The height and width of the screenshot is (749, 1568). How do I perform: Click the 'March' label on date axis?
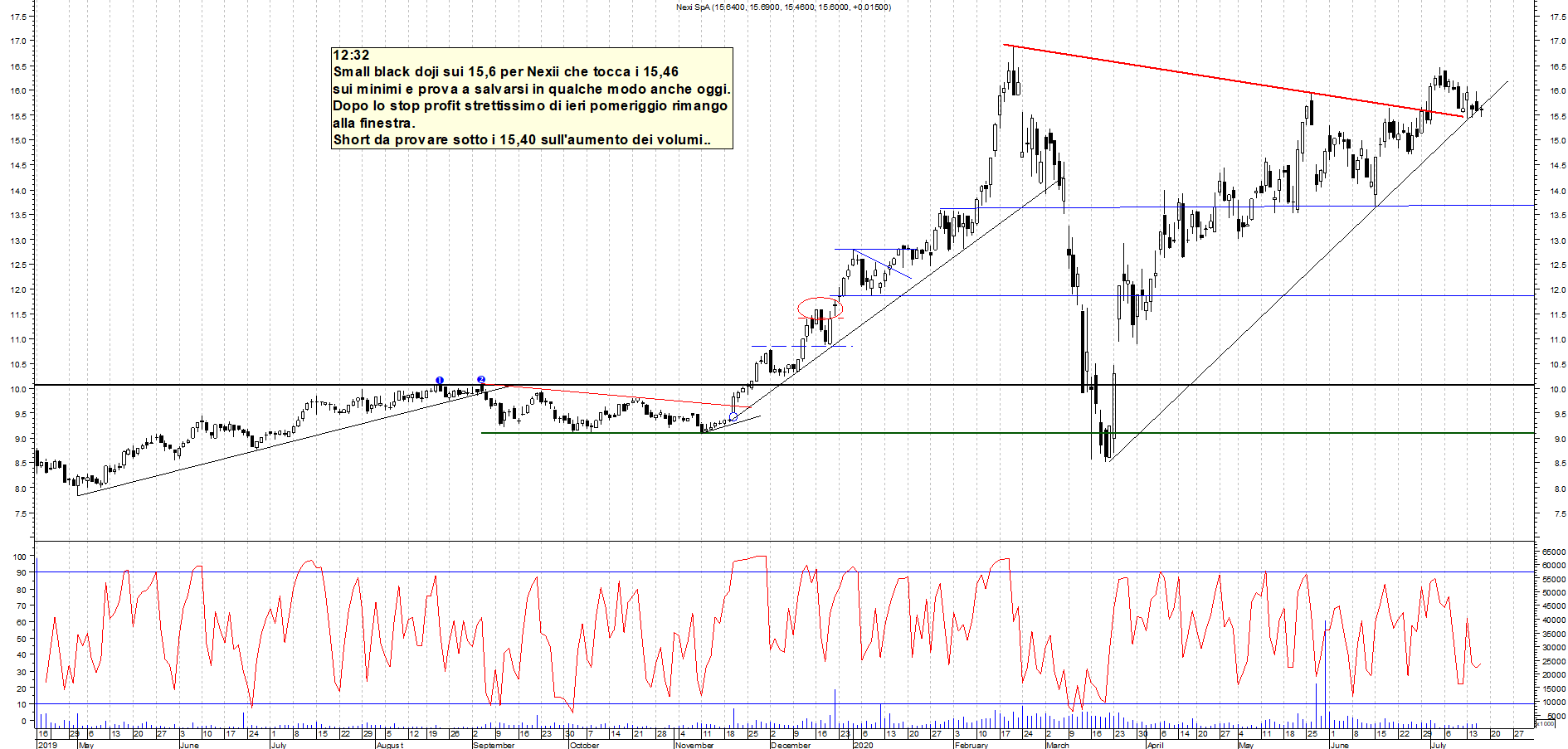(x=1058, y=745)
